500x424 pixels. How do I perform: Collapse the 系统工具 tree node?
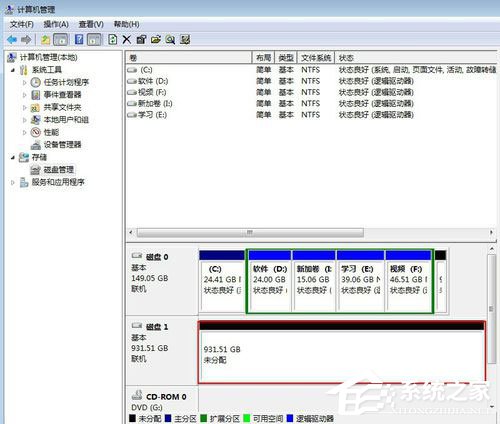click(13, 70)
